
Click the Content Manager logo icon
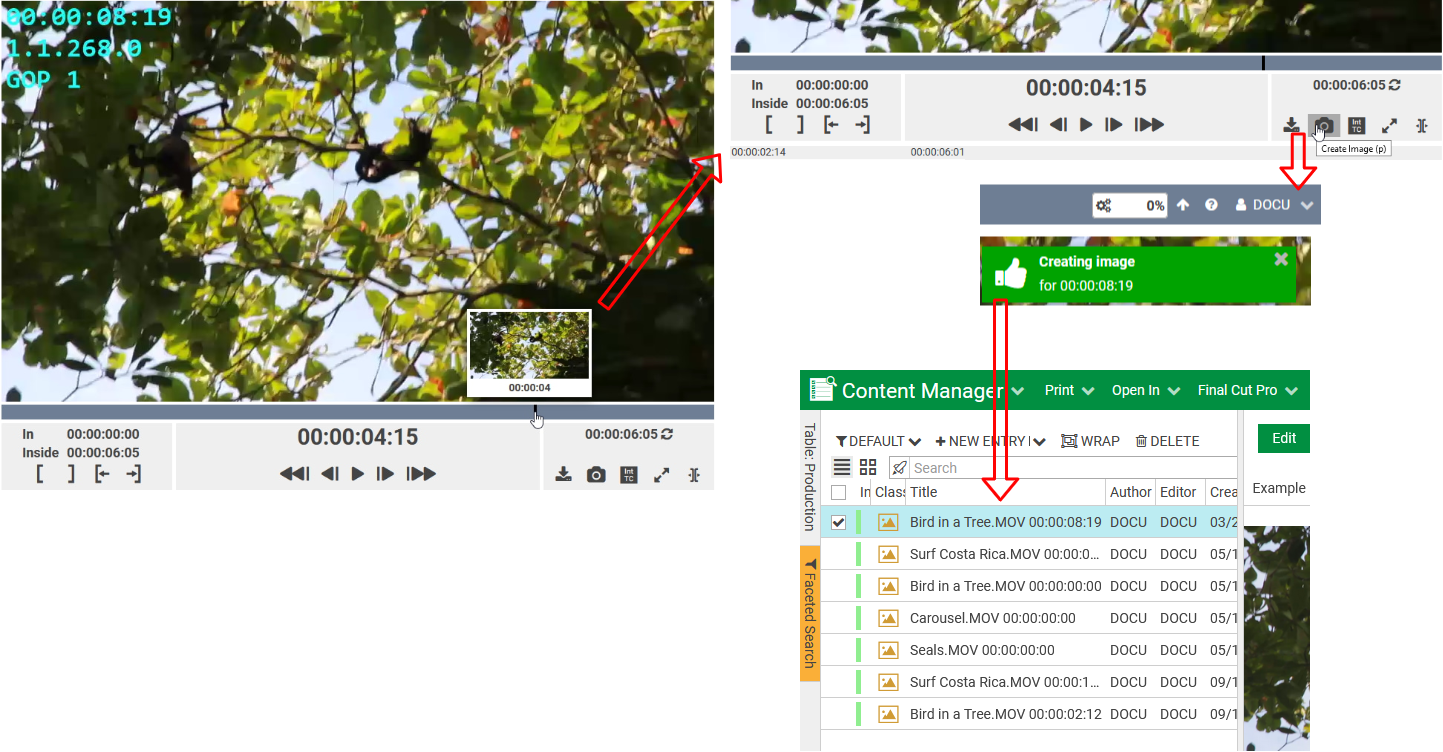tap(823, 390)
